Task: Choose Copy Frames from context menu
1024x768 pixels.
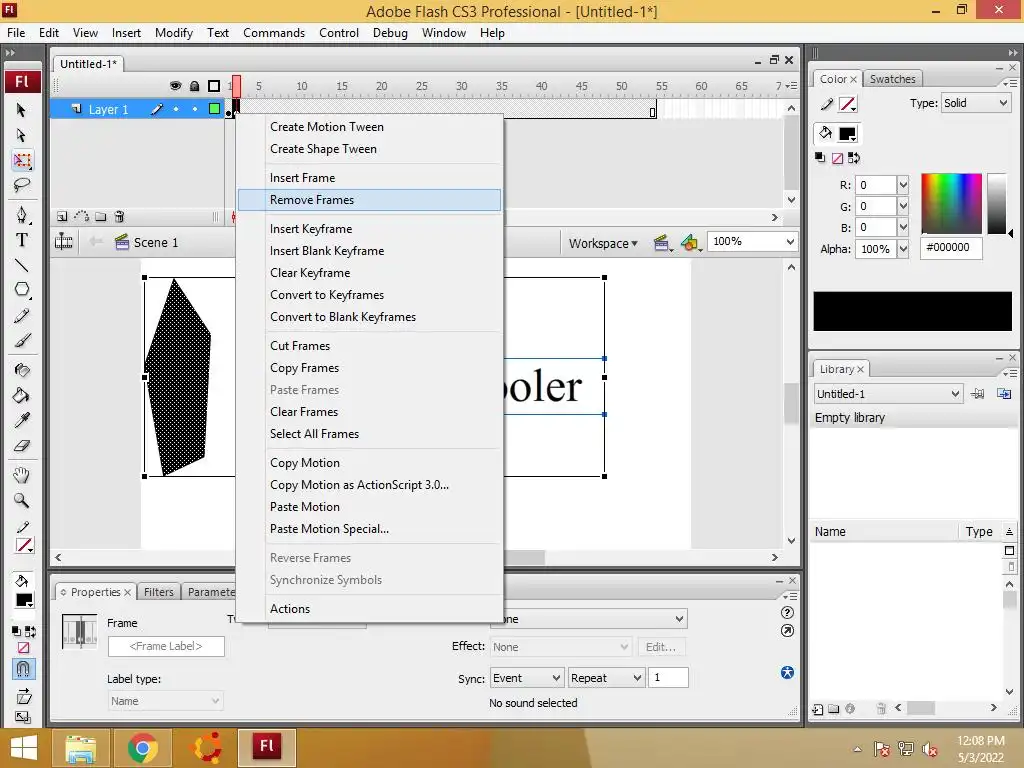Action: point(369,368)
